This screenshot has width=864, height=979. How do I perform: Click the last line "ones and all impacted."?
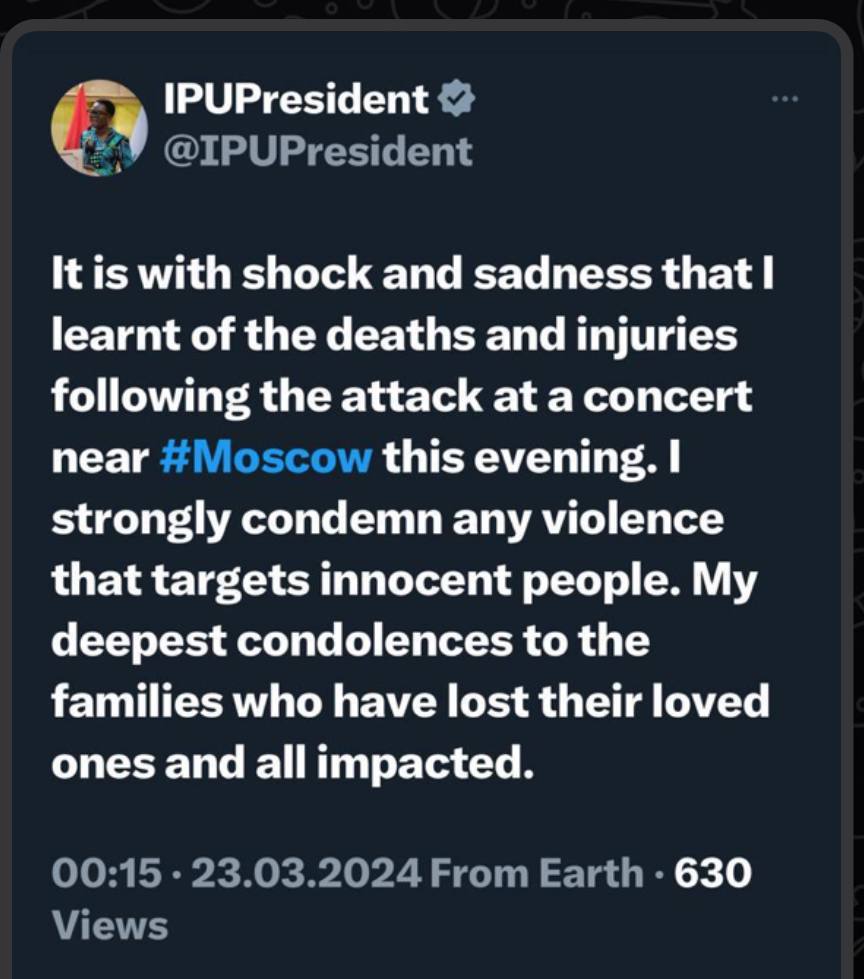(x=288, y=763)
